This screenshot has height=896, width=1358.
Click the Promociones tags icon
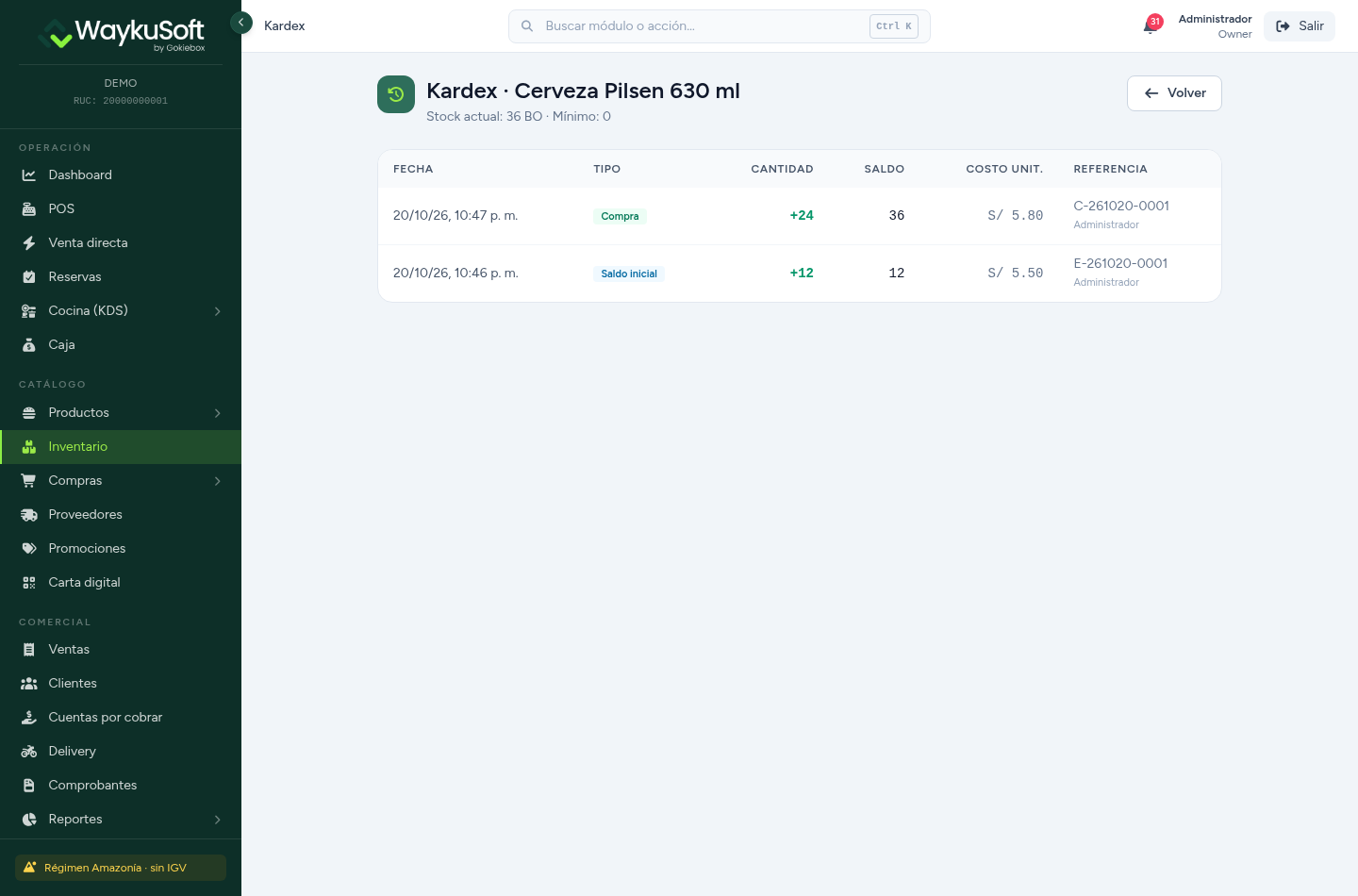tap(29, 549)
